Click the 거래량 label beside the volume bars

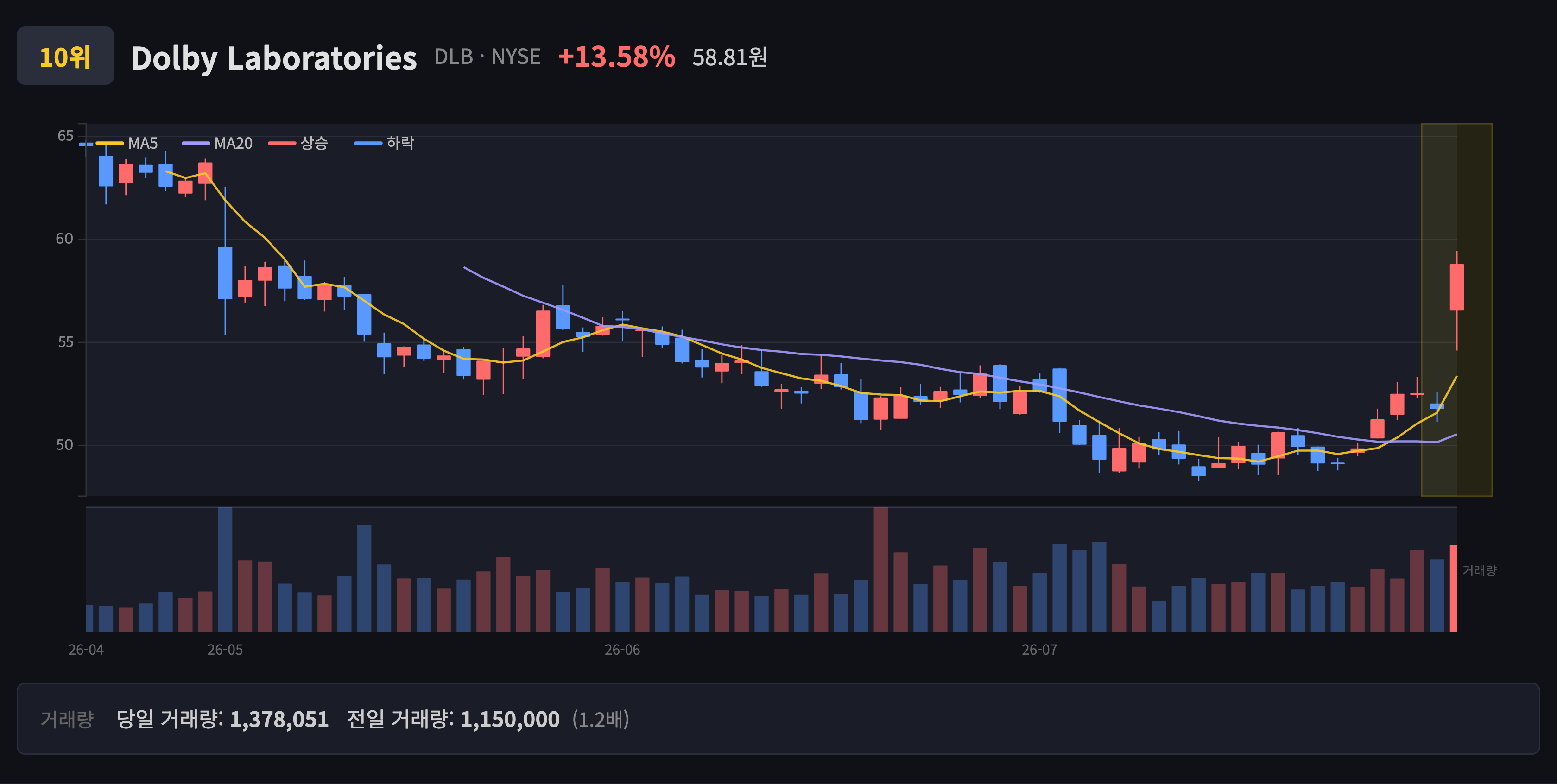tap(1479, 570)
